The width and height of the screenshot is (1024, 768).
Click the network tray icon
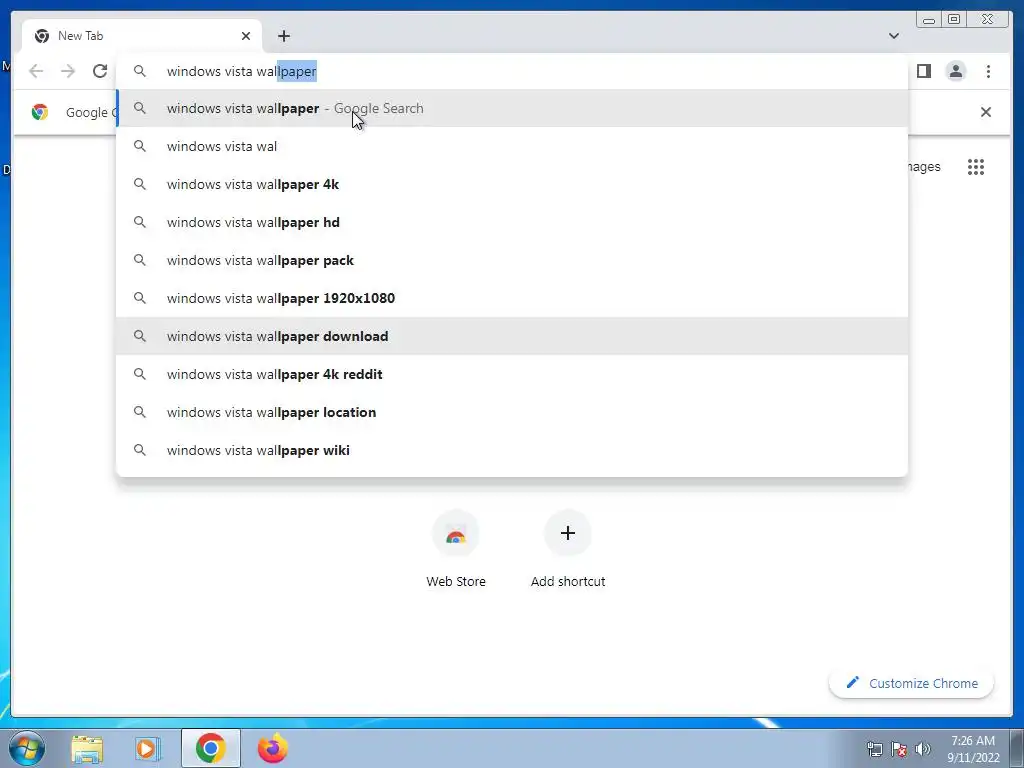(874, 749)
